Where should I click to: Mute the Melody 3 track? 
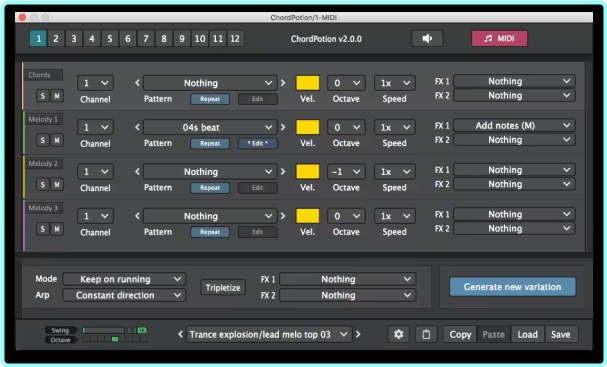click(x=57, y=229)
